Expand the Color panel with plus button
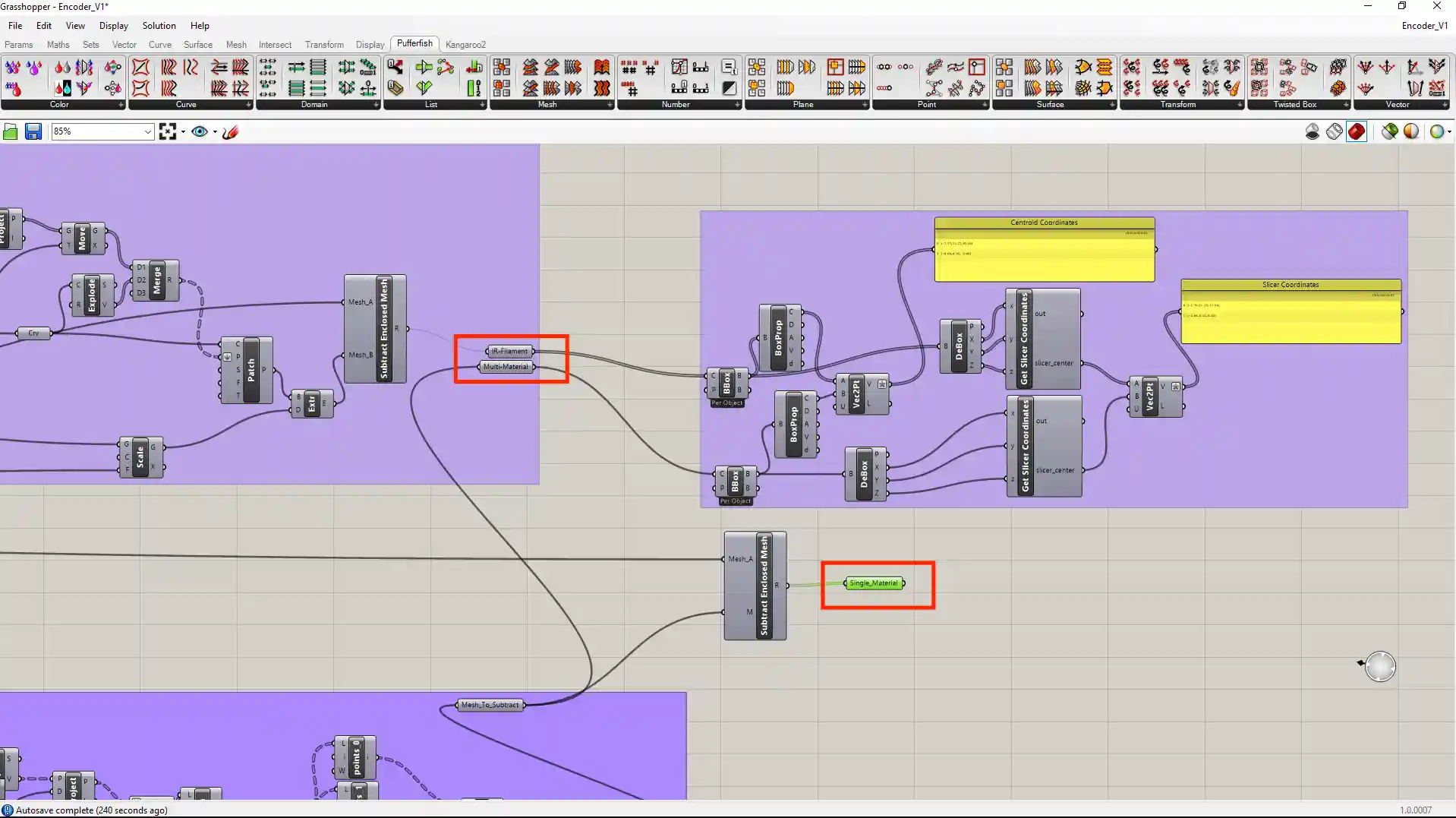 click(121, 105)
